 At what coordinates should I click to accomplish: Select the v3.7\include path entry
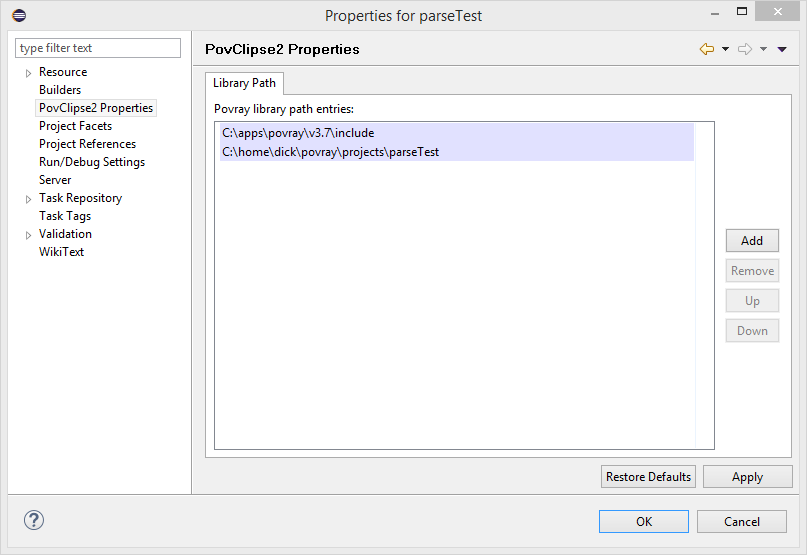tap(457, 133)
